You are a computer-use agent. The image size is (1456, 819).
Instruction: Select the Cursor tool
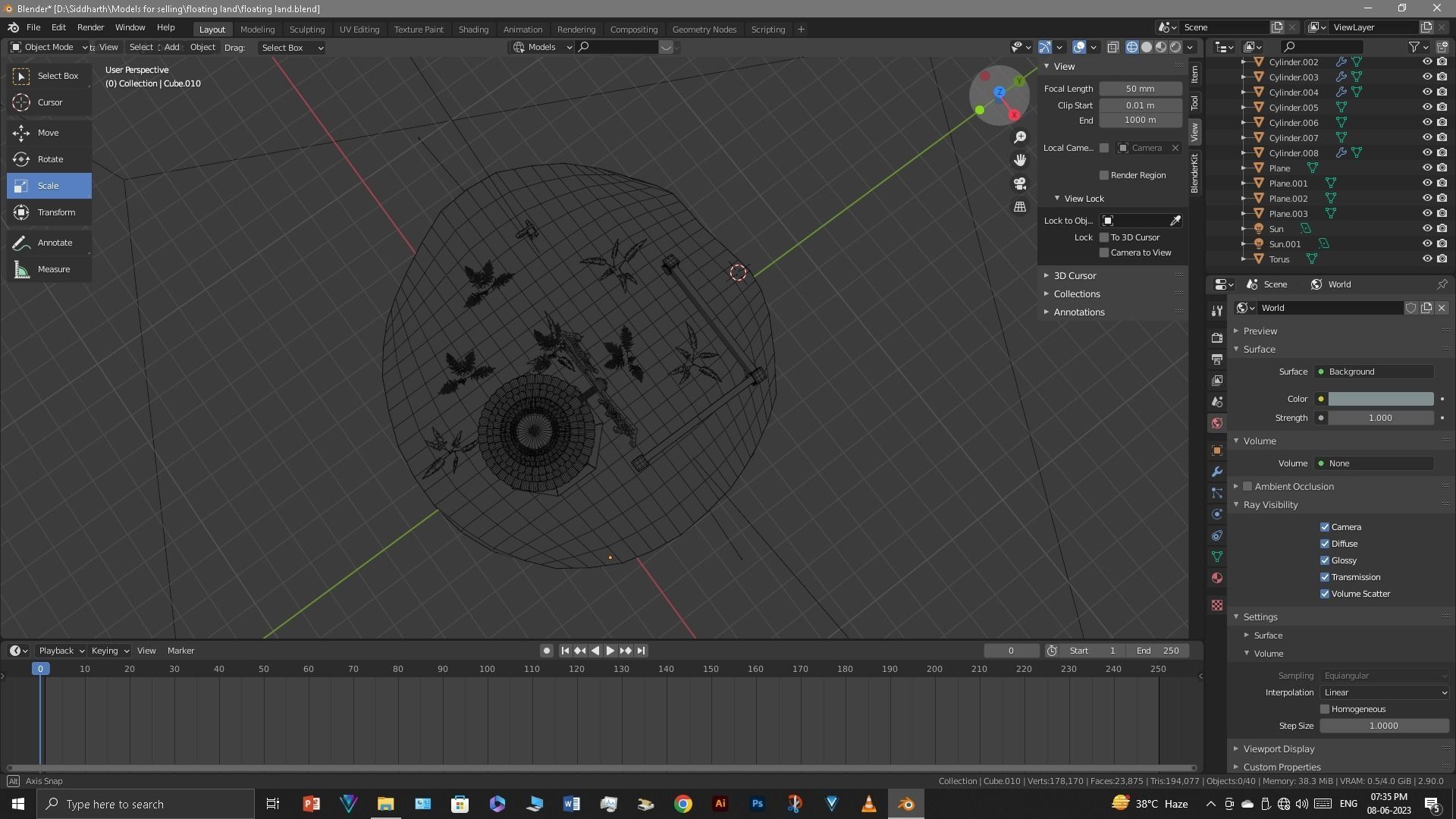point(49,102)
